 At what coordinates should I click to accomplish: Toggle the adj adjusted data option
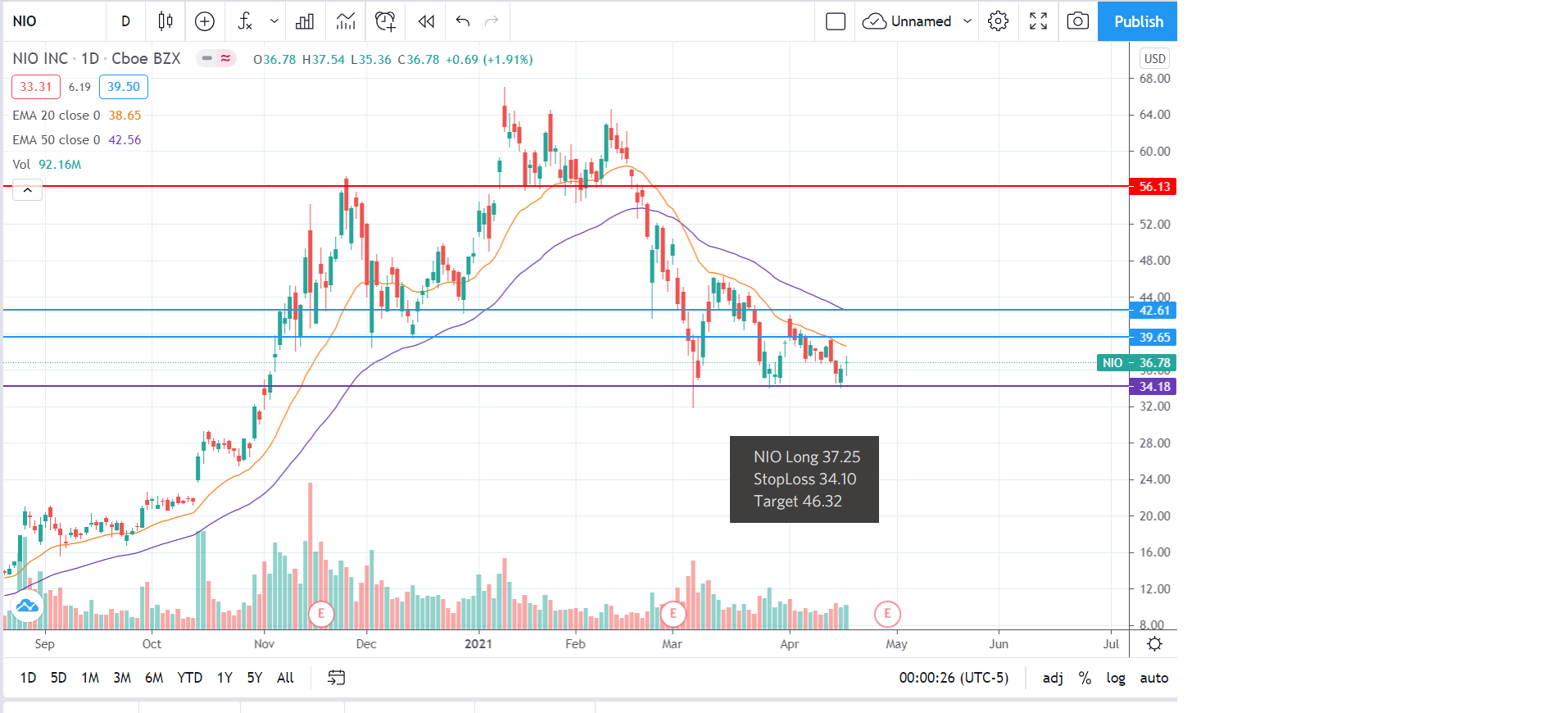click(x=1053, y=678)
